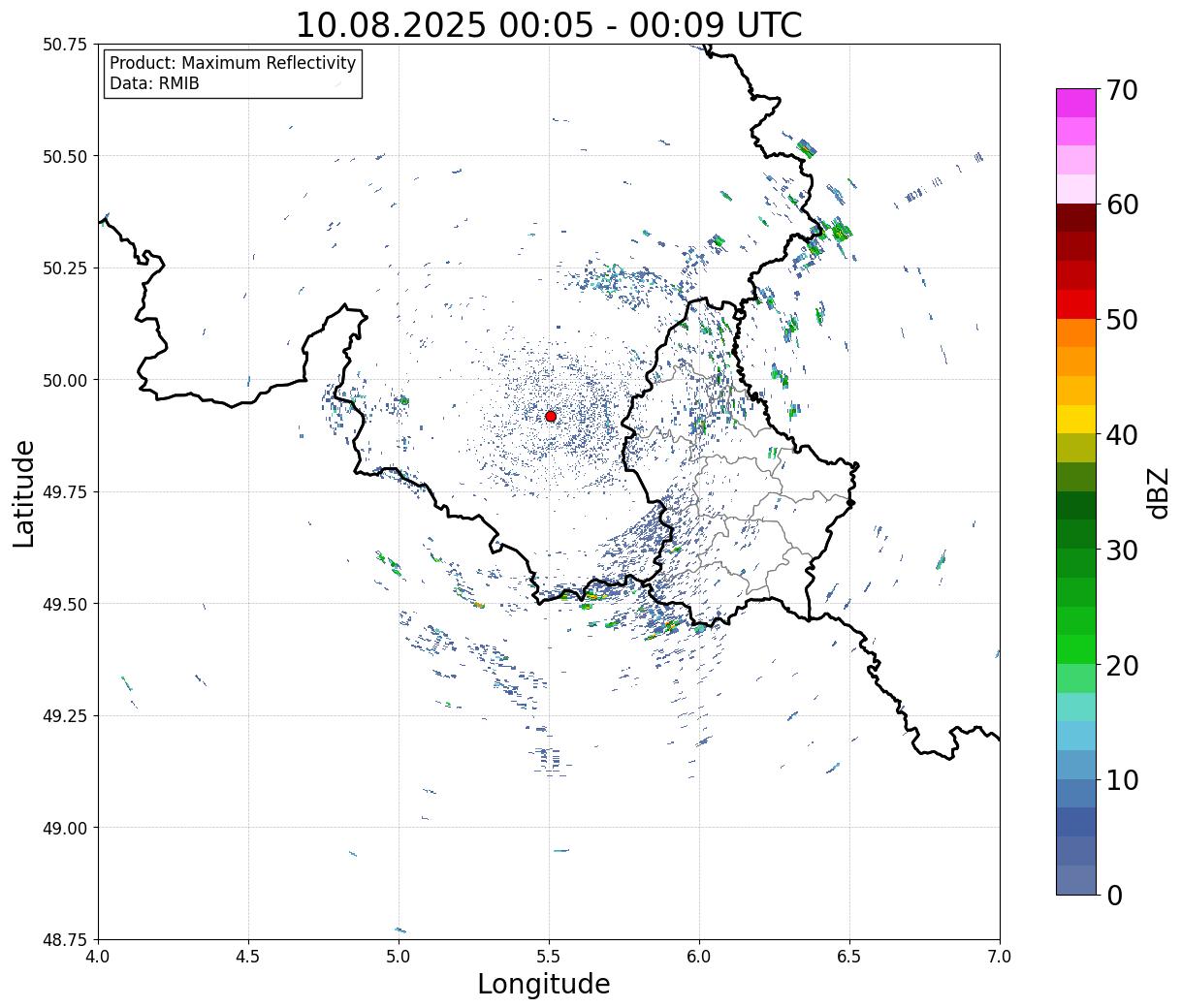Click the red radar location marker
1182x1008 pixels.
tap(551, 416)
